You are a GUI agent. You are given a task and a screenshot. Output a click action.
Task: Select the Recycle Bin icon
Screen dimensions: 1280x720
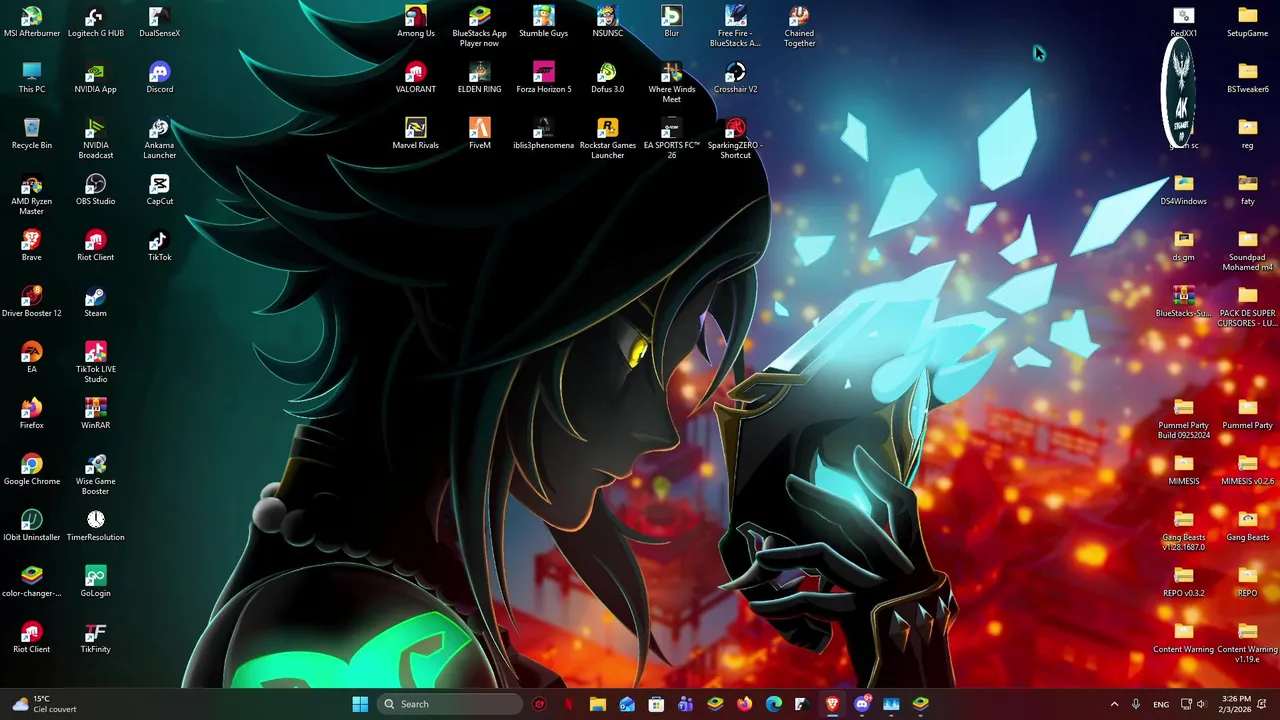(32, 134)
